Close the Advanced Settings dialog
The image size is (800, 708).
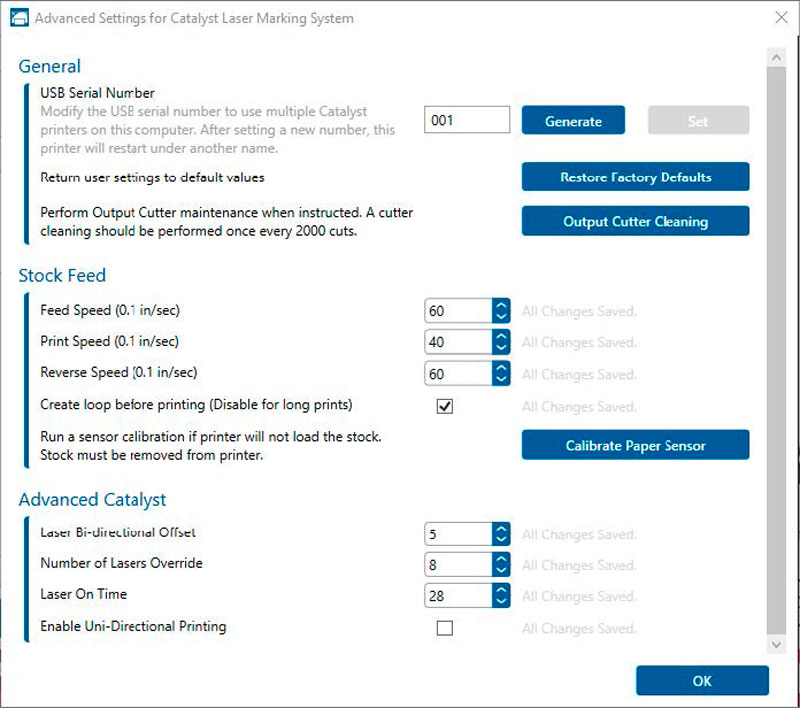781,18
